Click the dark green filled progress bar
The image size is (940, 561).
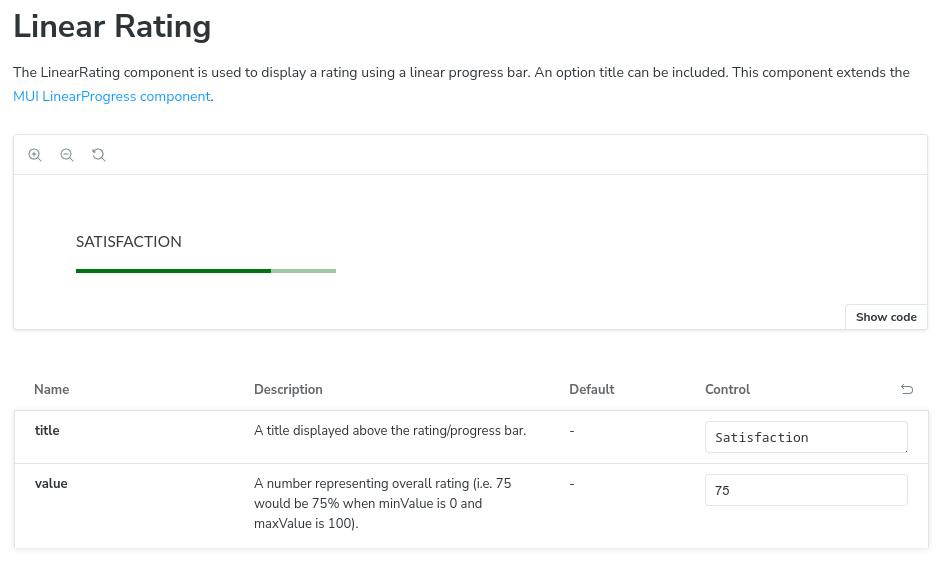[x=173, y=271]
